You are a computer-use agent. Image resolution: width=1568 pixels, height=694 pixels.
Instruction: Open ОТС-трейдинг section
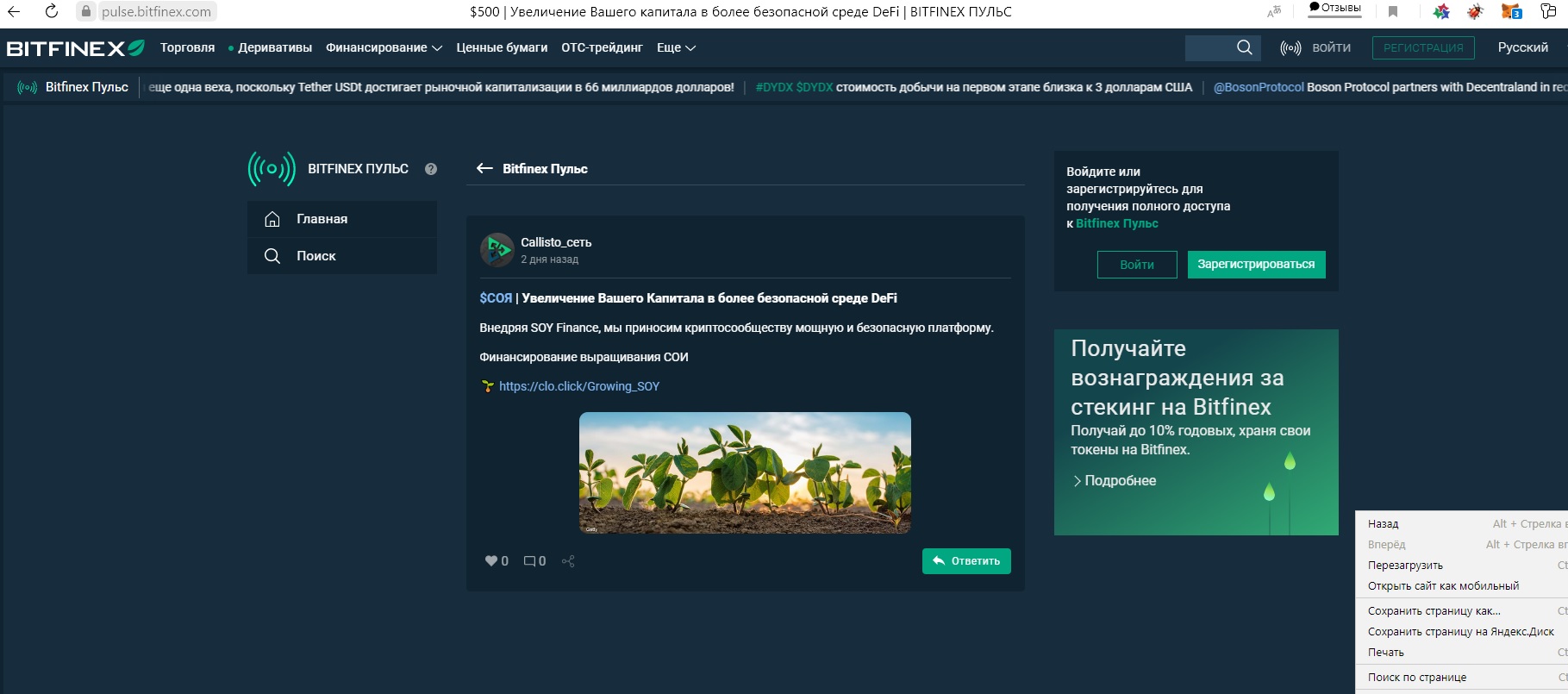click(602, 47)
